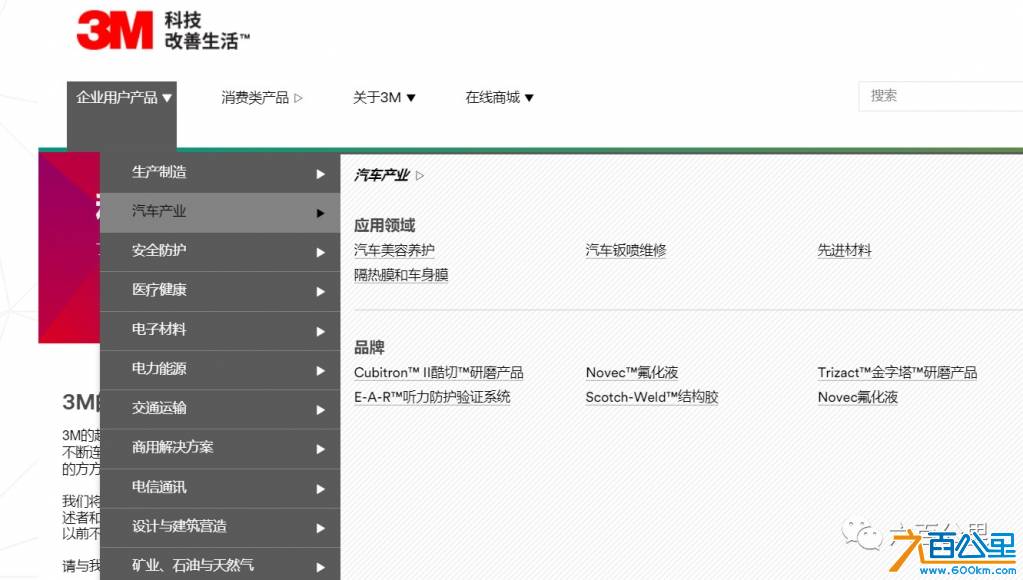
Task: Open Novec™氟化液 brand link
Action: pos(632,373)
